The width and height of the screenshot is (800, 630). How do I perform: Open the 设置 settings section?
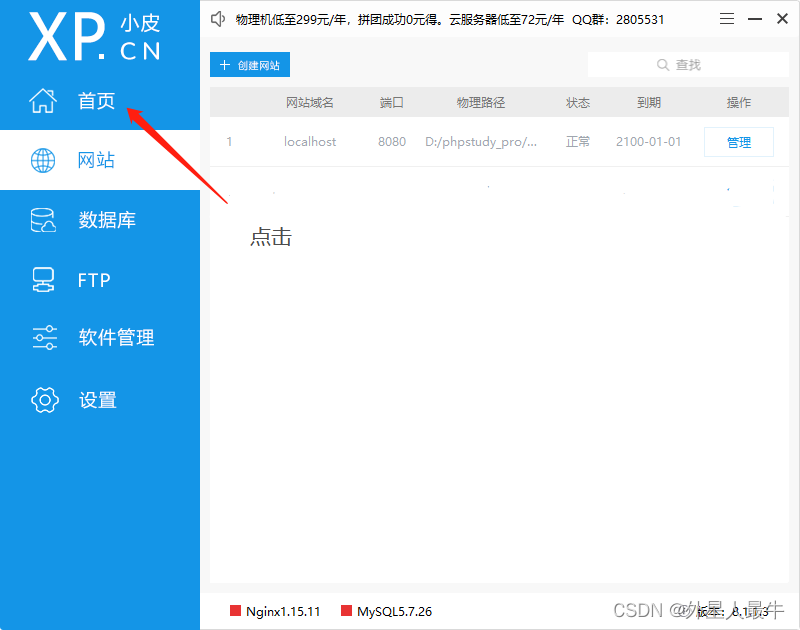pos(100,400)
